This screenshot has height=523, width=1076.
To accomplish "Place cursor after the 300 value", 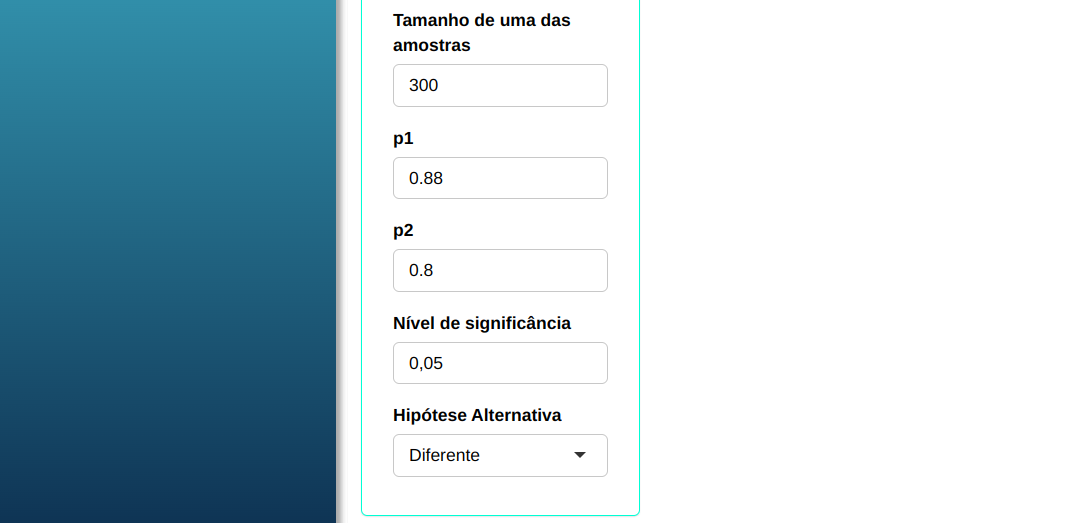I will [440, 86].
